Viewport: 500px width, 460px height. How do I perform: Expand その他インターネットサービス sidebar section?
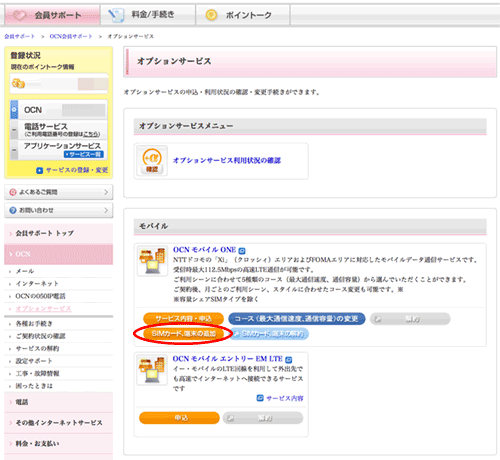pyautogui.click(x=59, y=423)
